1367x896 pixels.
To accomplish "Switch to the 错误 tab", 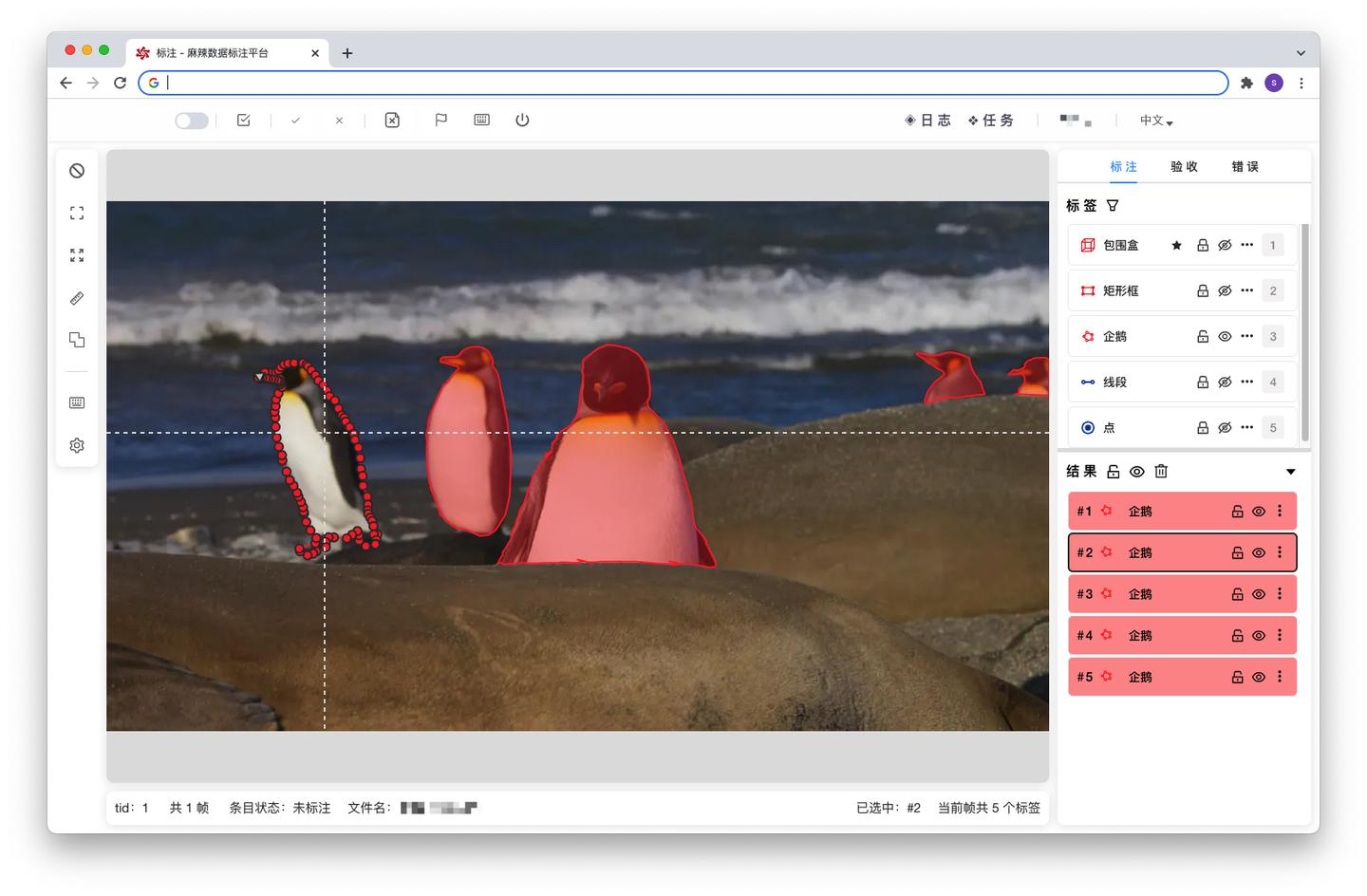I will point(1245,167).
